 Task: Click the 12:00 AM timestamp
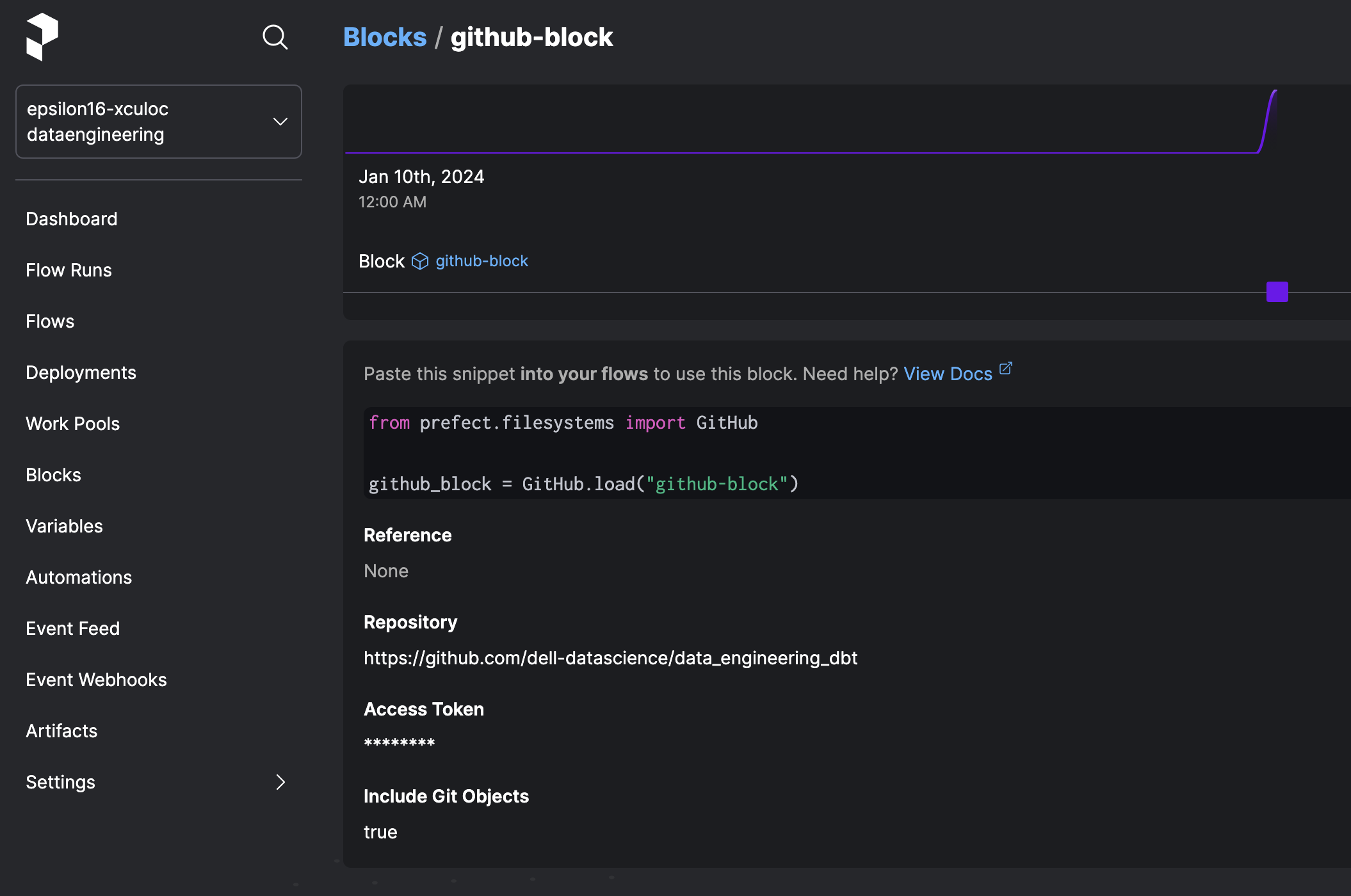pos(392,202)
